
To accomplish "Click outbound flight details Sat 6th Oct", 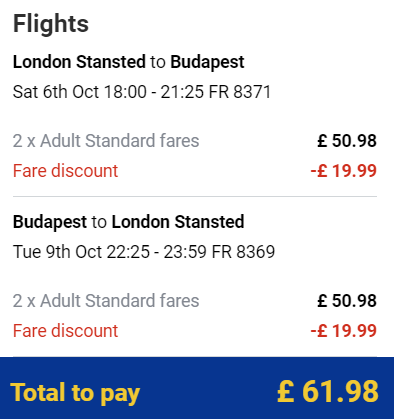I will coord(142,92).
